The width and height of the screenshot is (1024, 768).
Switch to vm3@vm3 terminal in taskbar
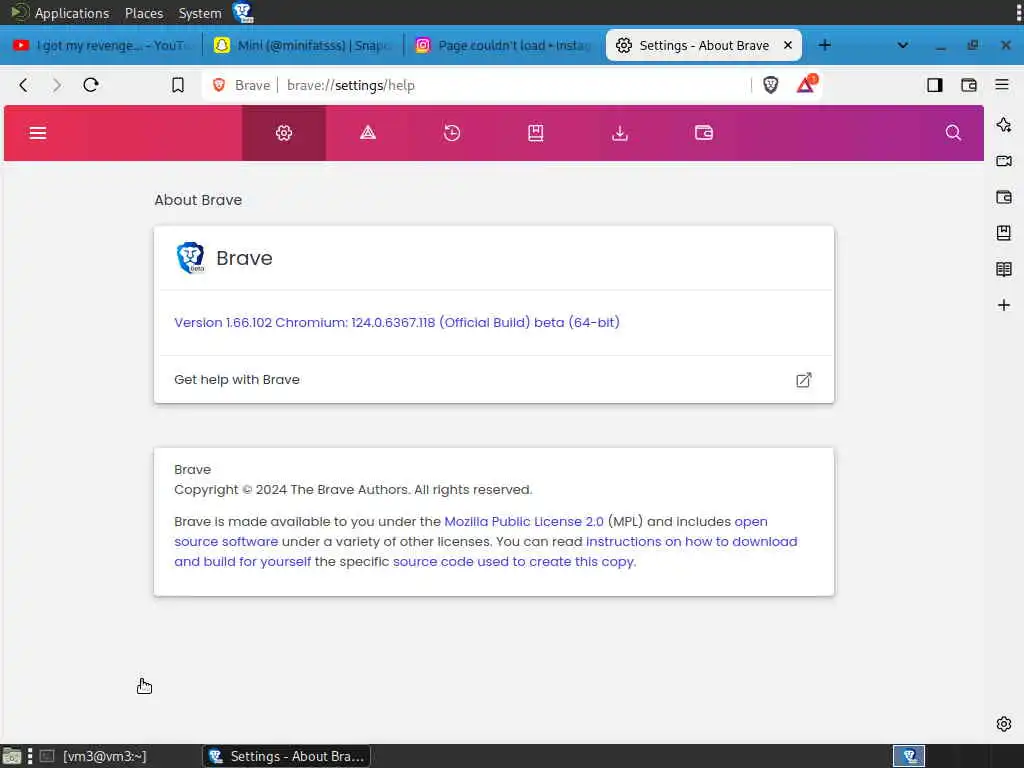tap(93, 756)
